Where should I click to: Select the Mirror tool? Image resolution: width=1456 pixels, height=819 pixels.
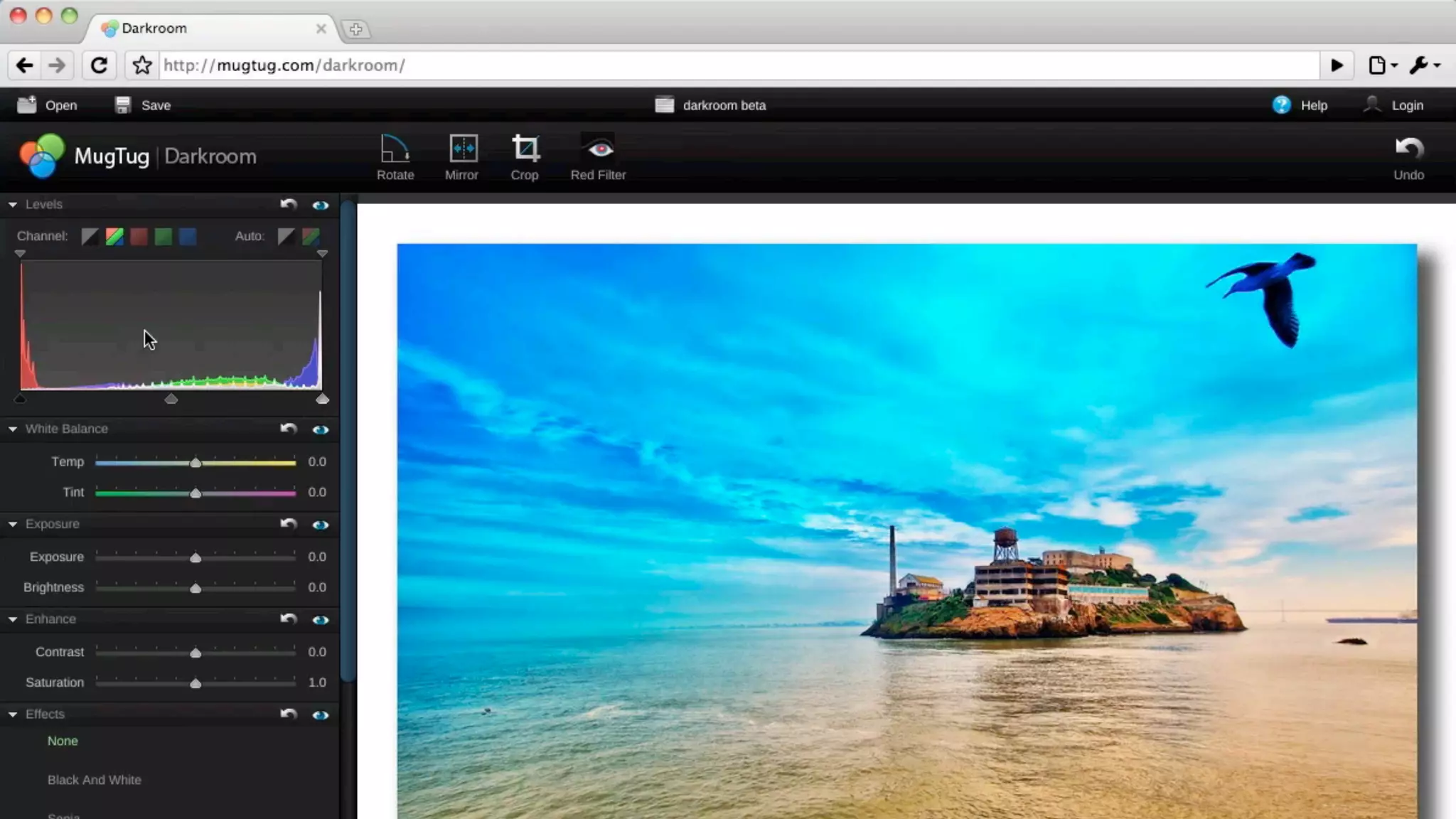point(462,157)
